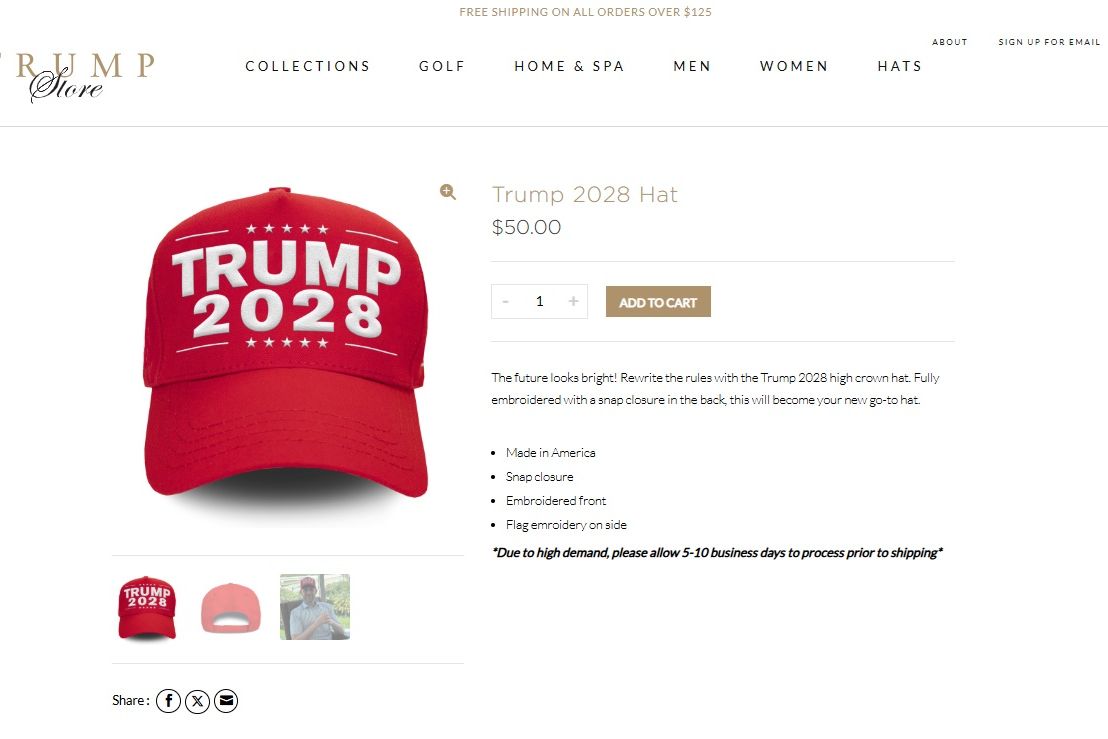The image size is (1108, 739).
Task: Go to the About page
Action: tap(949, 42)
